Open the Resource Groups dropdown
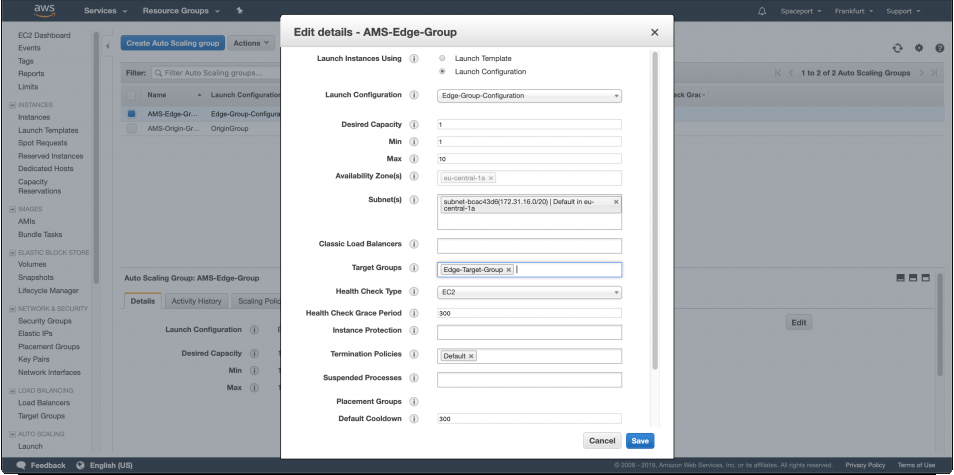The width and height of the screenshot is (954, 475). click(x=179, y=11)
